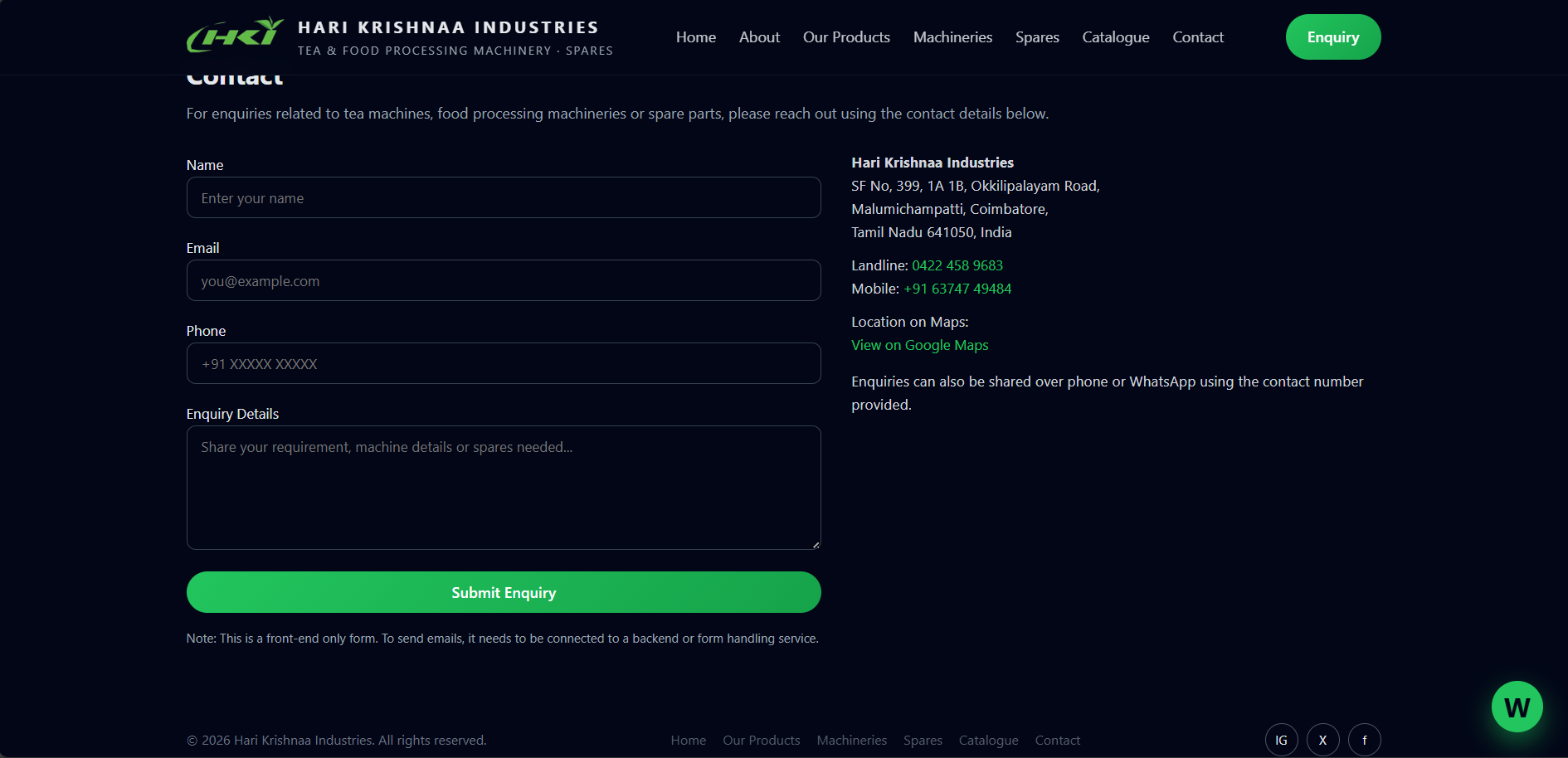Click the Enquiry Details text area
The width and height of the screenshot is (1568, 758).
[504, 488]
